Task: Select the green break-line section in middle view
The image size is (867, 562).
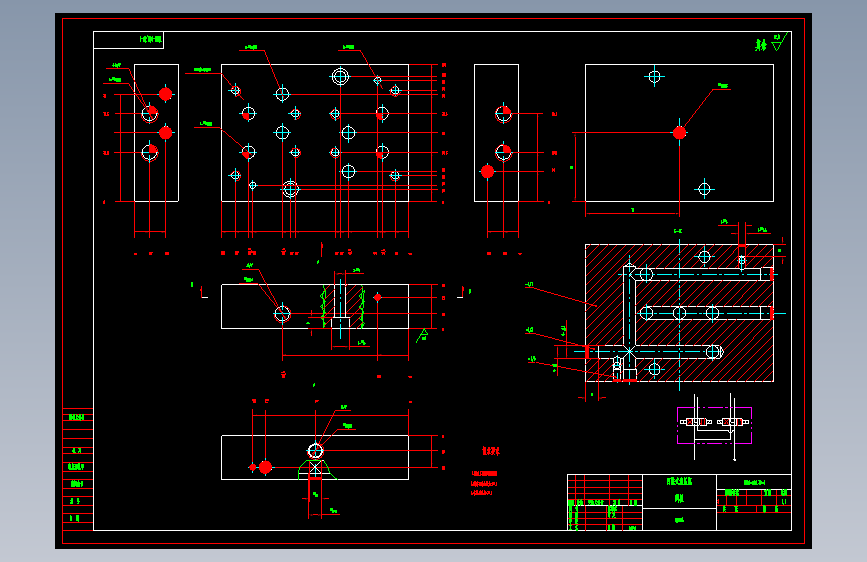Action: [x=343, y=305]
